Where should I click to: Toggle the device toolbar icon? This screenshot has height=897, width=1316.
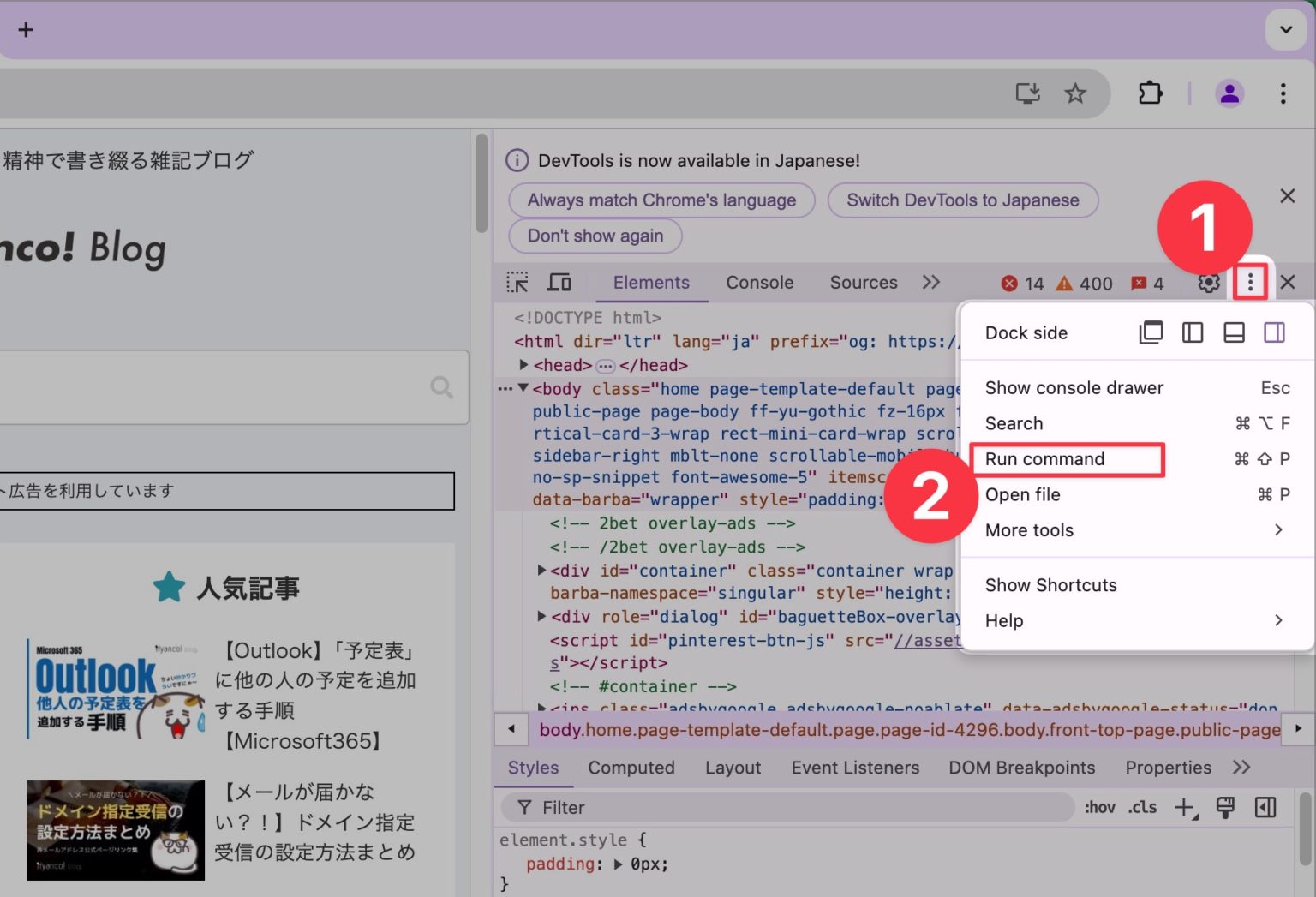[x=559, y=281]
